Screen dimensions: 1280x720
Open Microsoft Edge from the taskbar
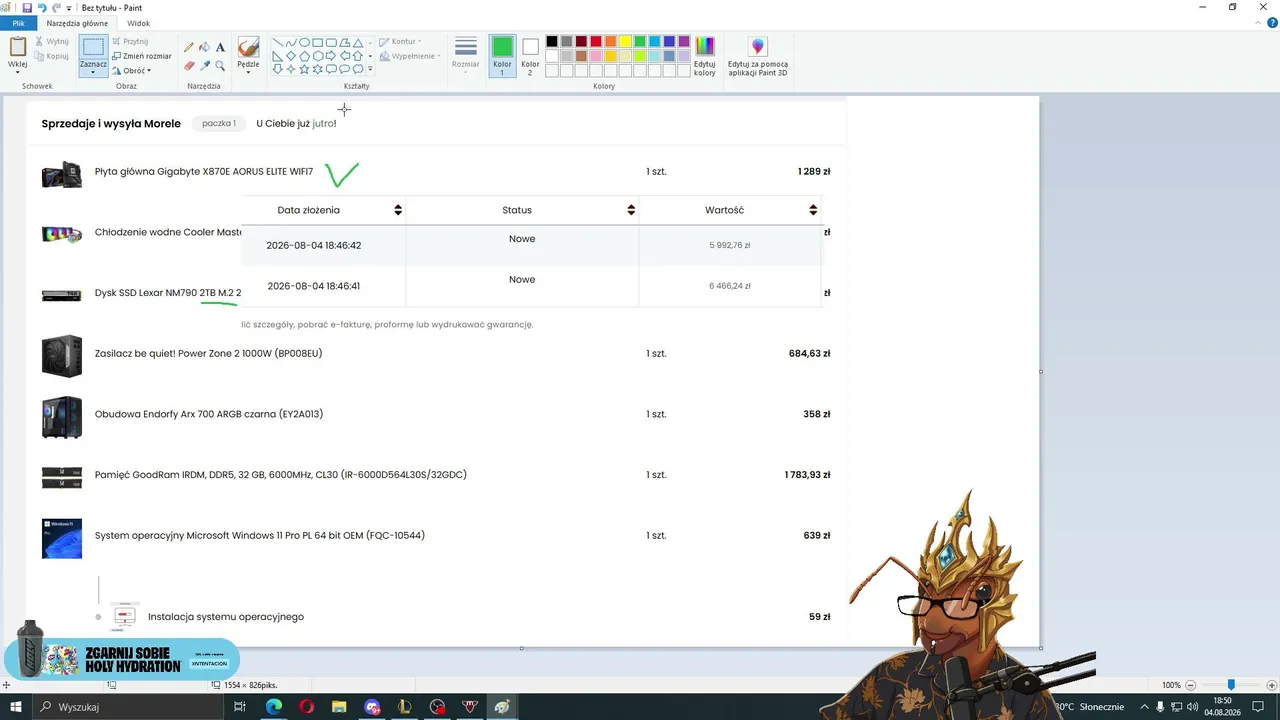(x=274, y=707)
